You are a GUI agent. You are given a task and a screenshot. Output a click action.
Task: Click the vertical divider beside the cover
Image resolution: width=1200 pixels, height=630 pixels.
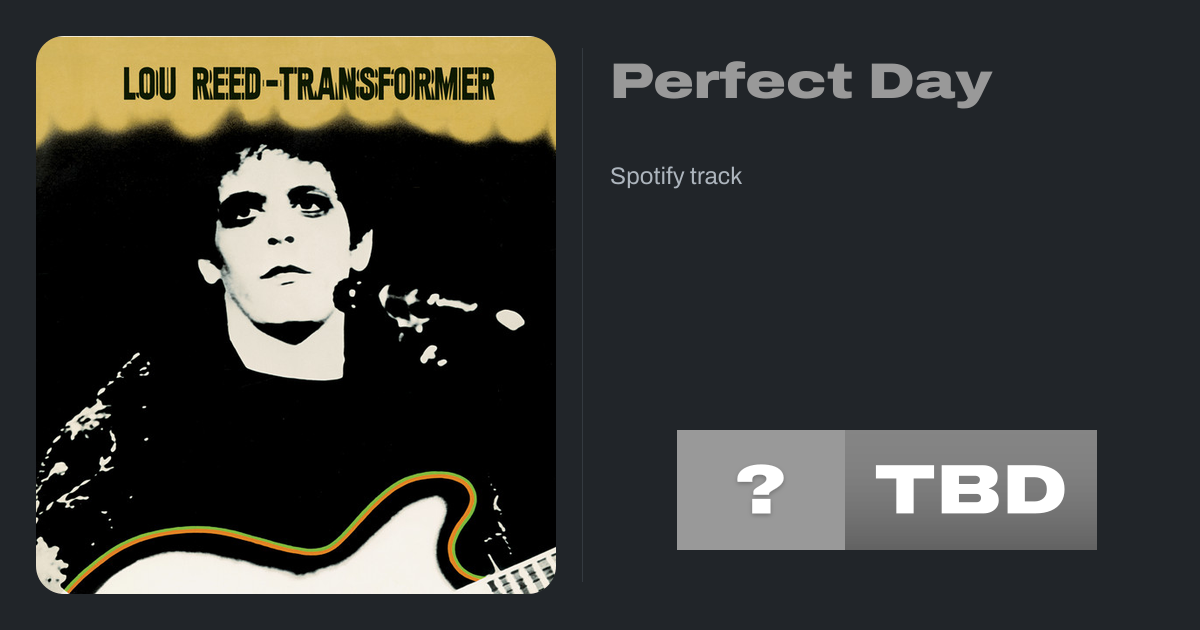click(x=582, y=315)
